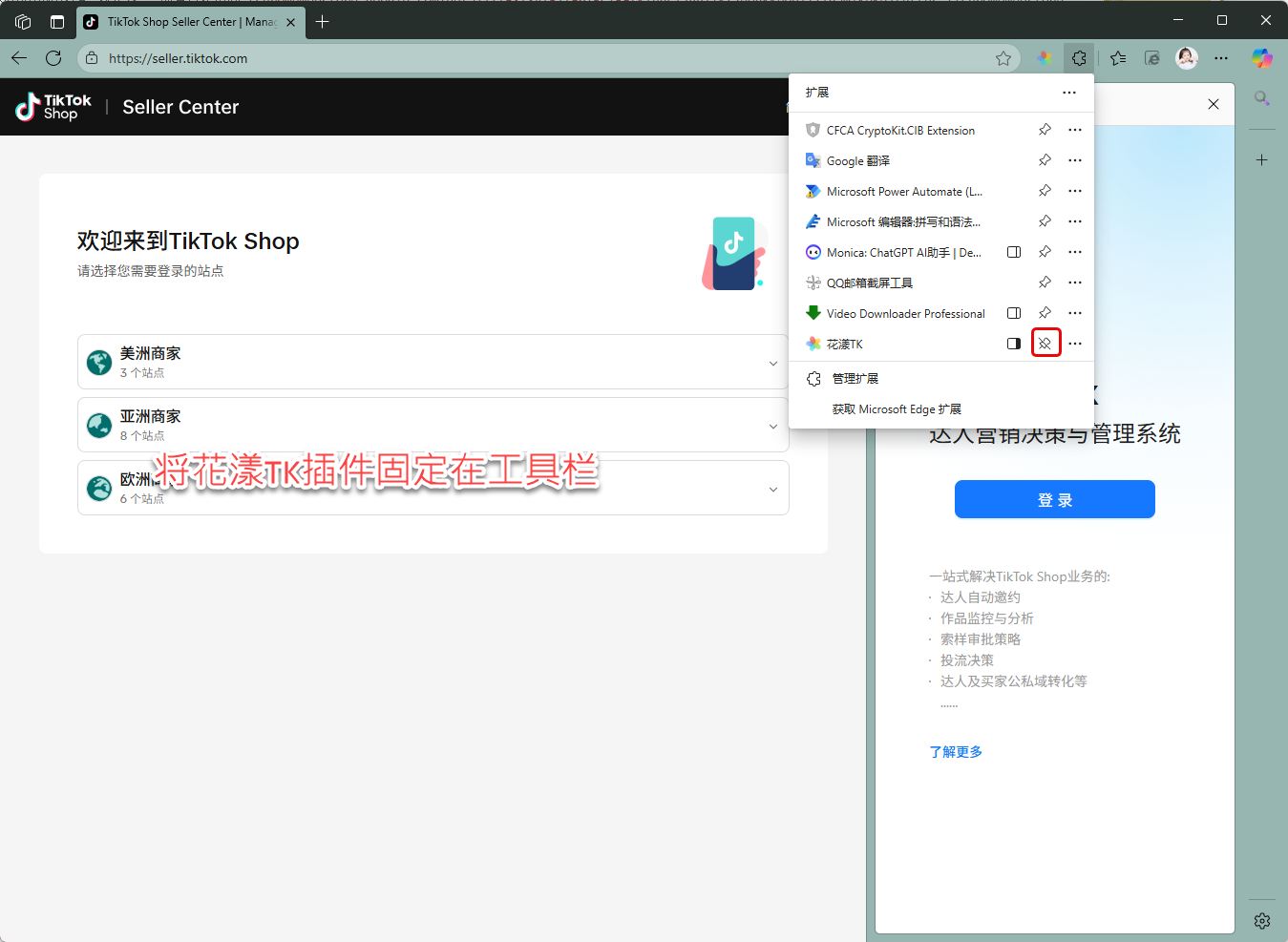This screenshot has height=942, width=1288.
Task: Toggle 花漾TK sidebar panel icon
Action: [1014, 344]
